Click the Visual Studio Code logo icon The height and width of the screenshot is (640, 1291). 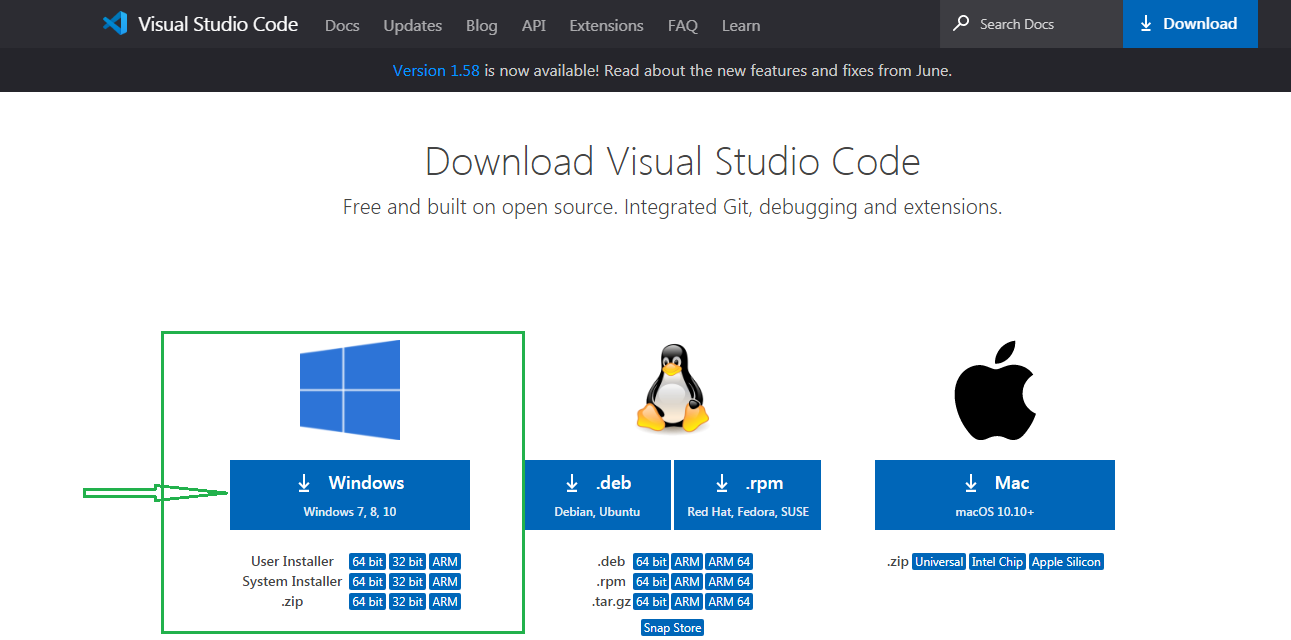tap(115, 23)
